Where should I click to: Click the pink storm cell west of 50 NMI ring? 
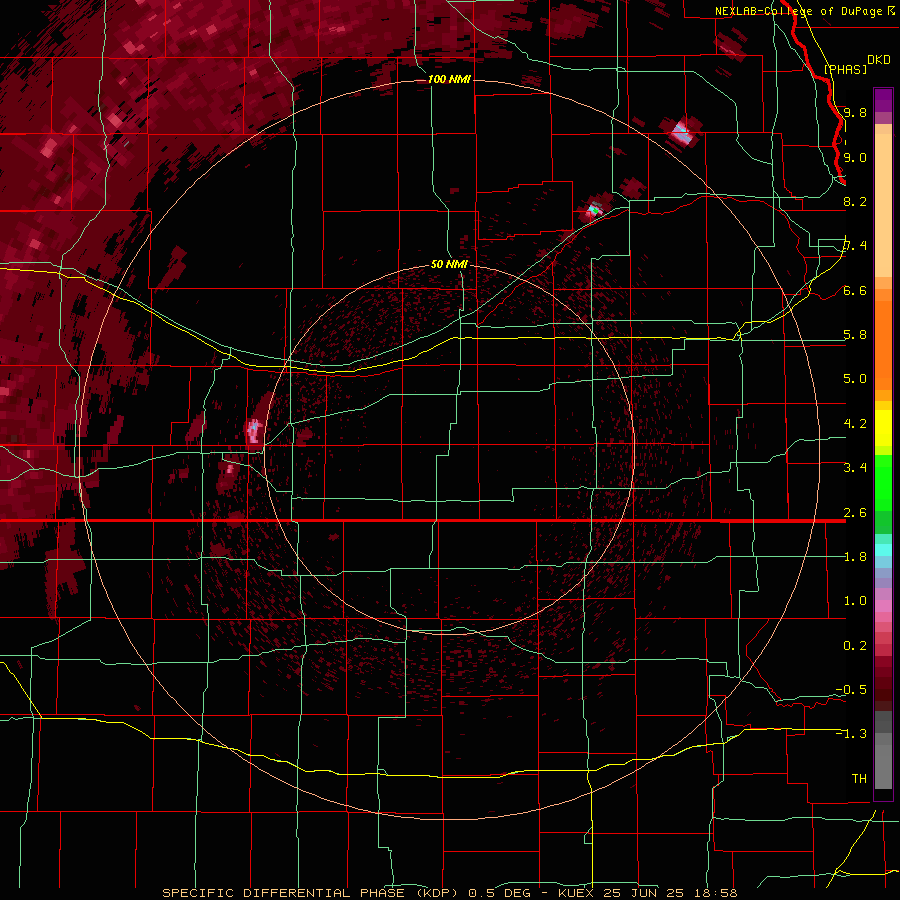coord(254,430)
